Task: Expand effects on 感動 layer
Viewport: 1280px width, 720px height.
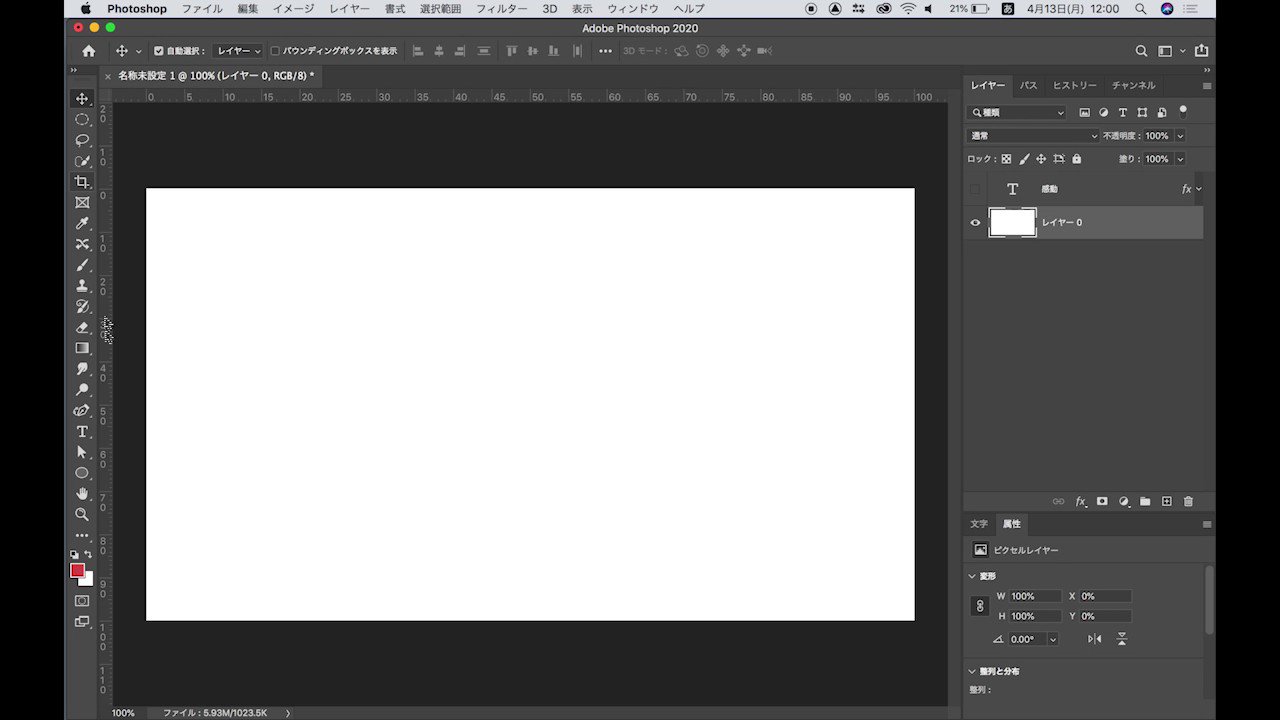Action: click(x=1199, y=189)
